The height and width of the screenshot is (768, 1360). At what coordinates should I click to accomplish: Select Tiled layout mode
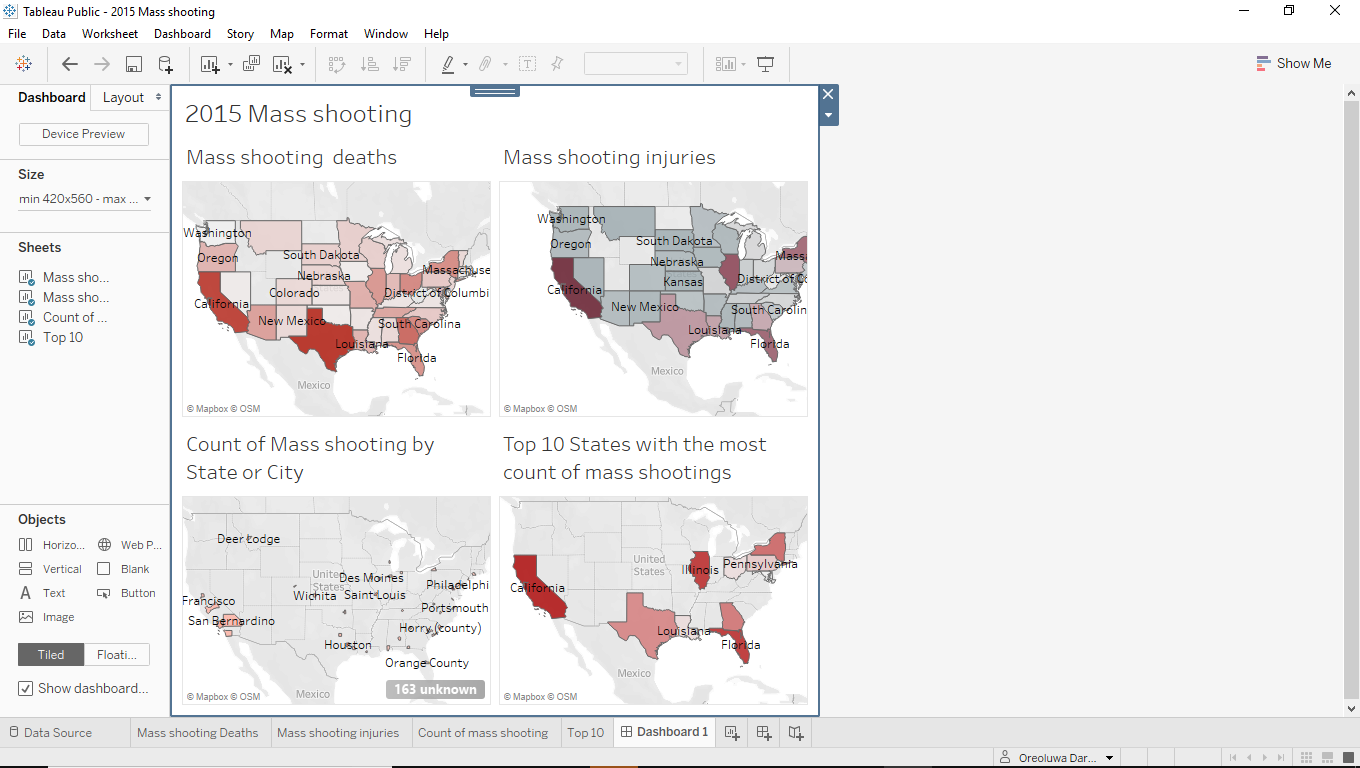coord(50,654)
